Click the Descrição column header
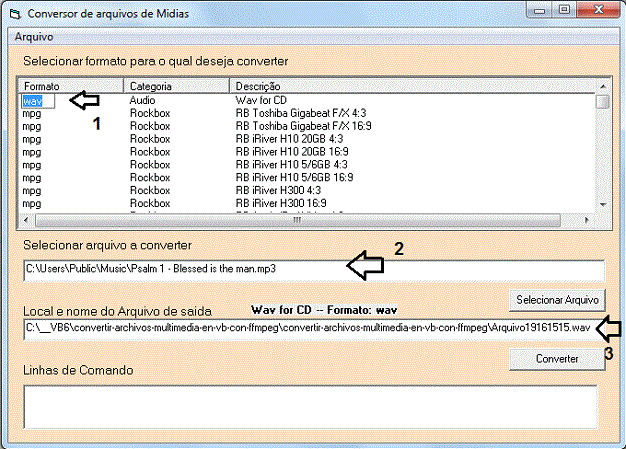626x449 pixels. [x=412, y=86]
